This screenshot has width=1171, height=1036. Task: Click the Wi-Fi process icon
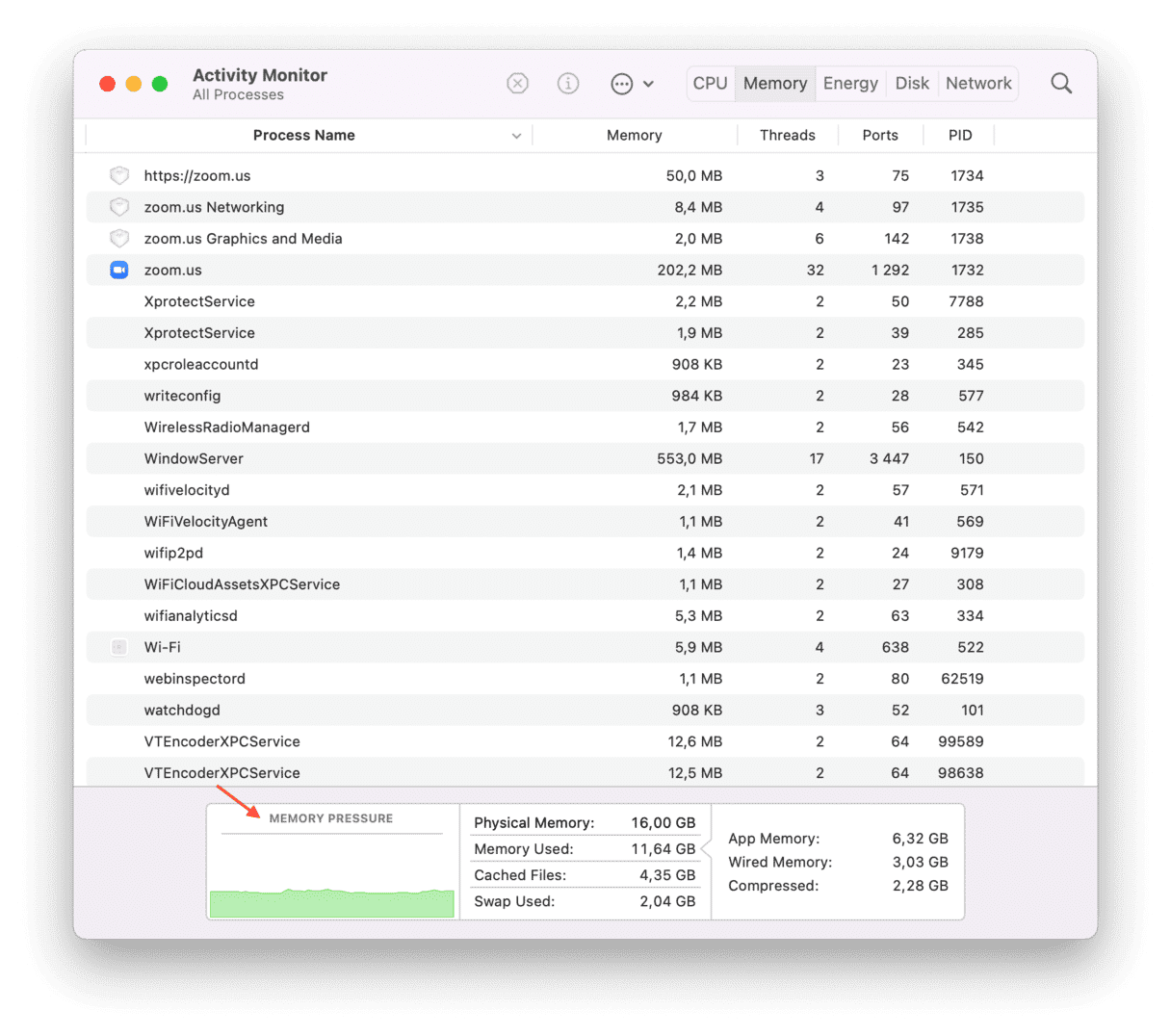(x=119, y=647)
